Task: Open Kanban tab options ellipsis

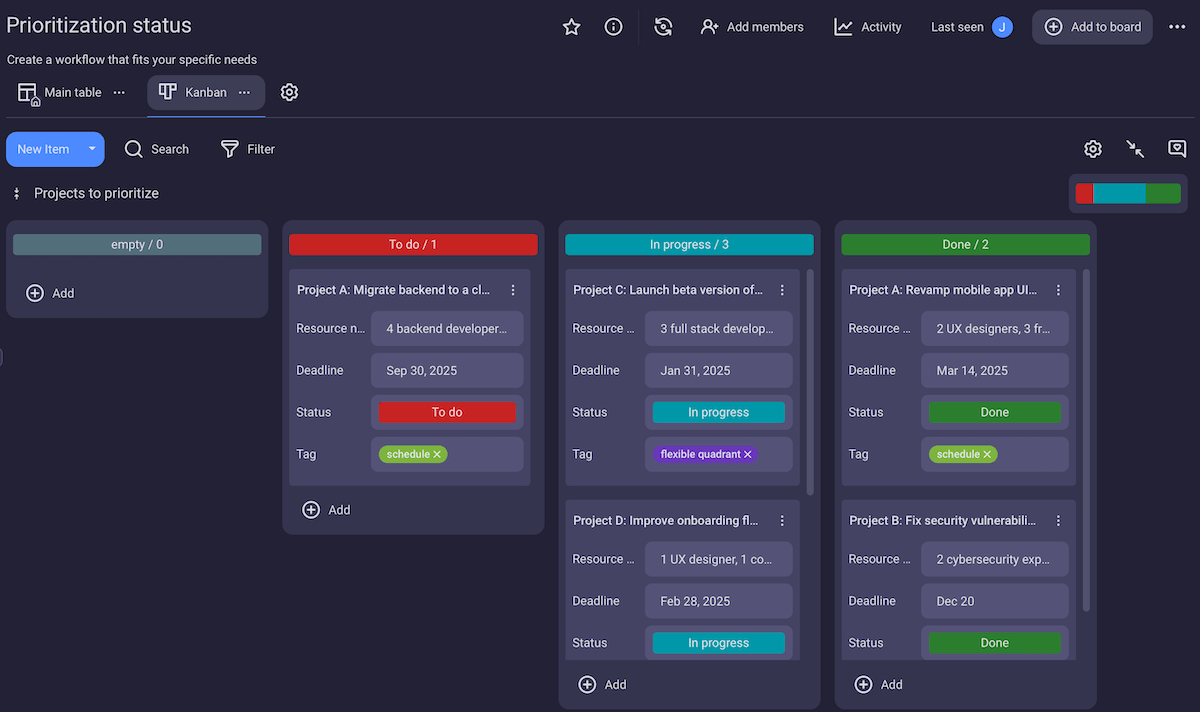Action: tap(244, 92)
